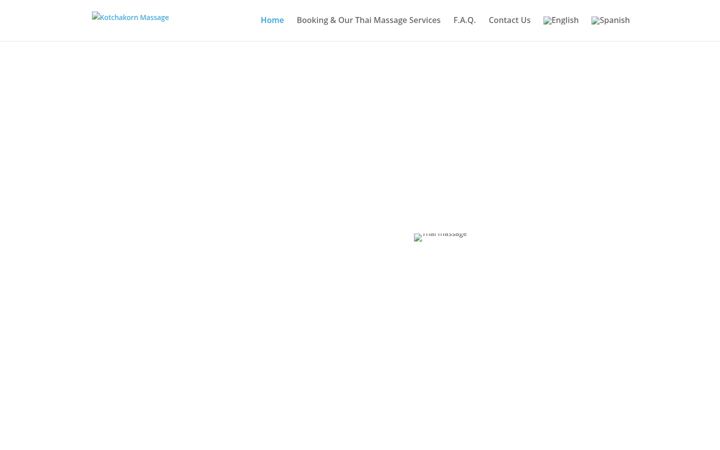Viewport: 720px width, 450px height.
Task: Switch the site language to English
Action: [561, 20]
